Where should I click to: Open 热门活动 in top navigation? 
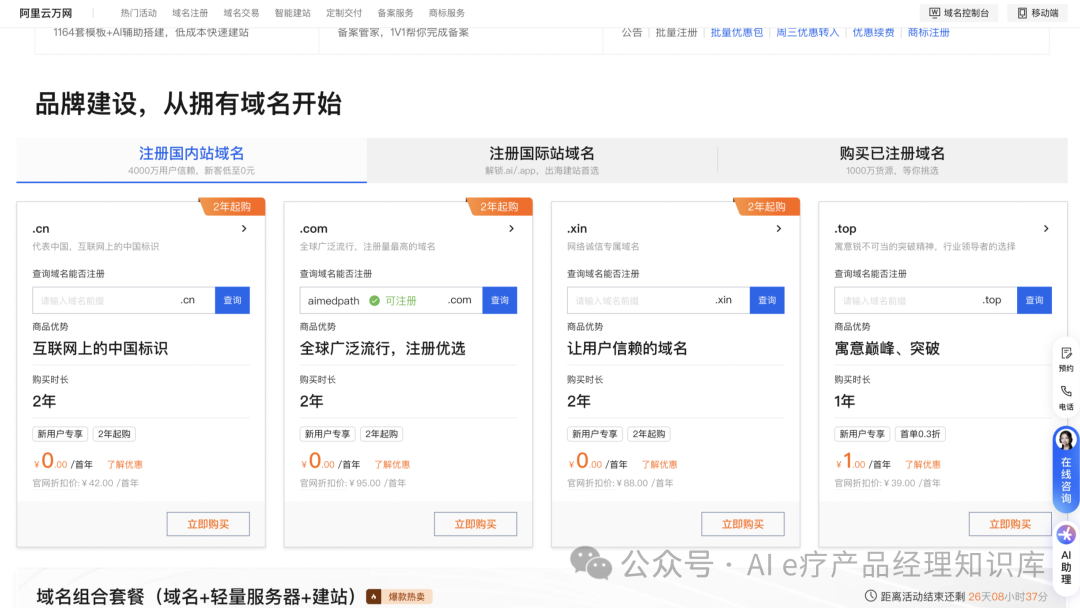click(138, 13)
